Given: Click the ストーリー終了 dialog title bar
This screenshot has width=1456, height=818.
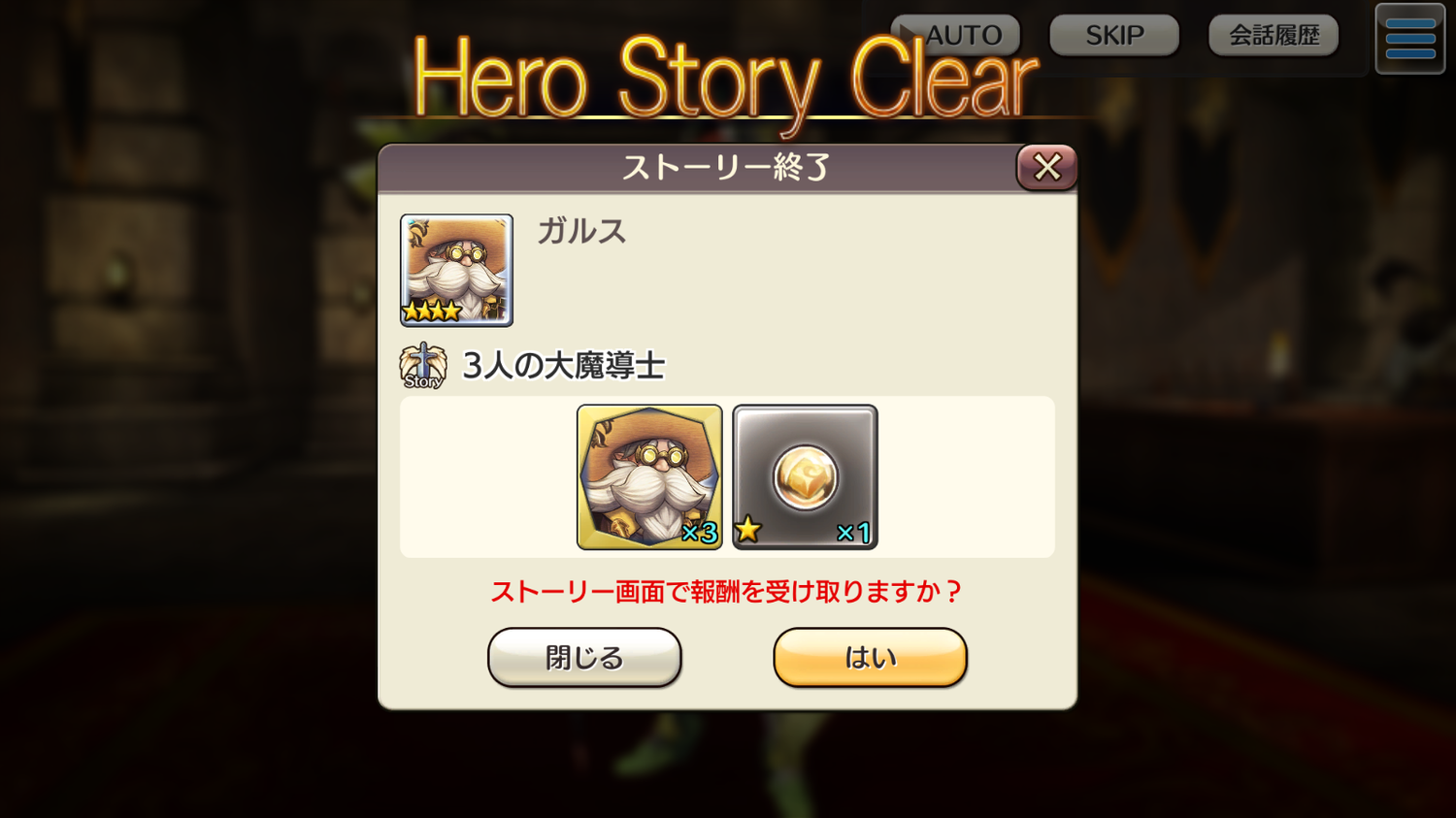Looking at the screenshot, I should coord(697,167).
